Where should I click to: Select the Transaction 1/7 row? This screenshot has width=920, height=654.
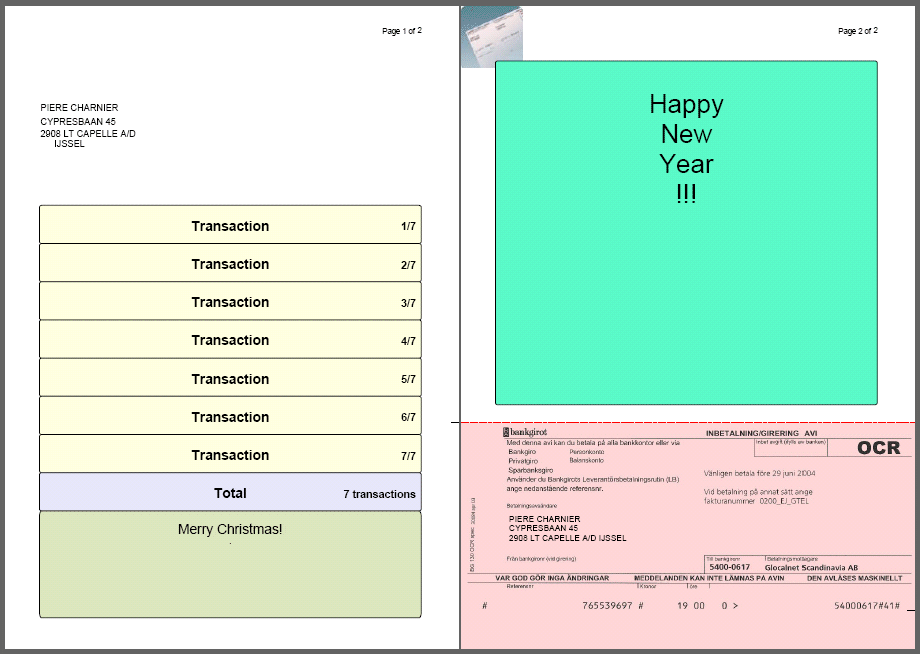(230, 225)
